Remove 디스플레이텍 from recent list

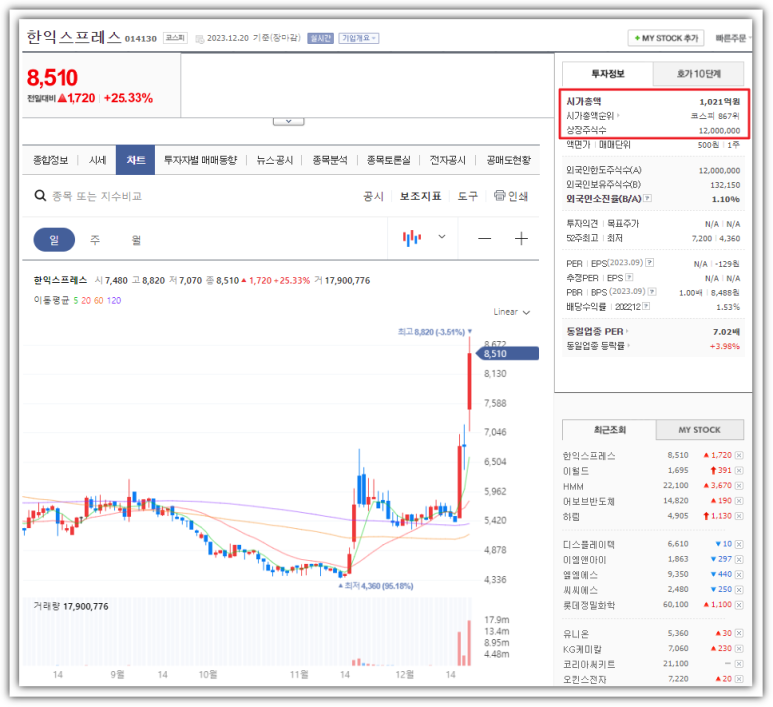click(x=739, y=544)
